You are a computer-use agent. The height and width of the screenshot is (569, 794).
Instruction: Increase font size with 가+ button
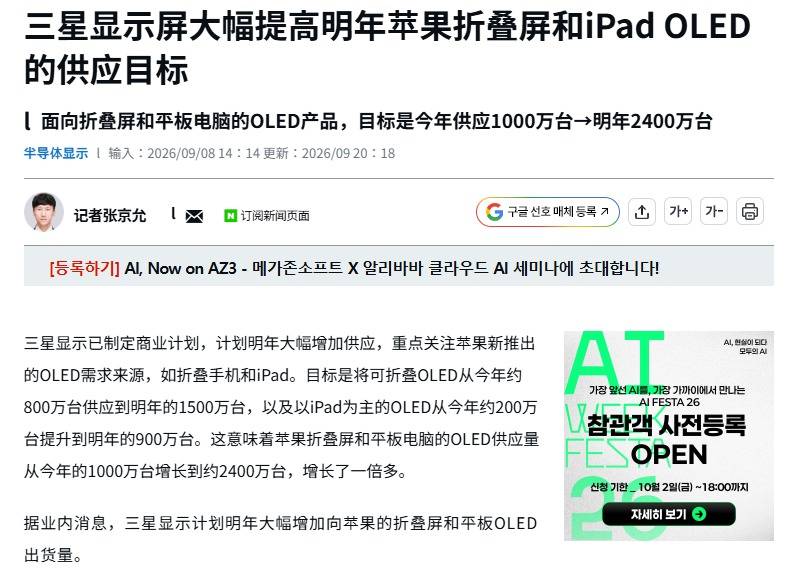click(x=678, y=211)
